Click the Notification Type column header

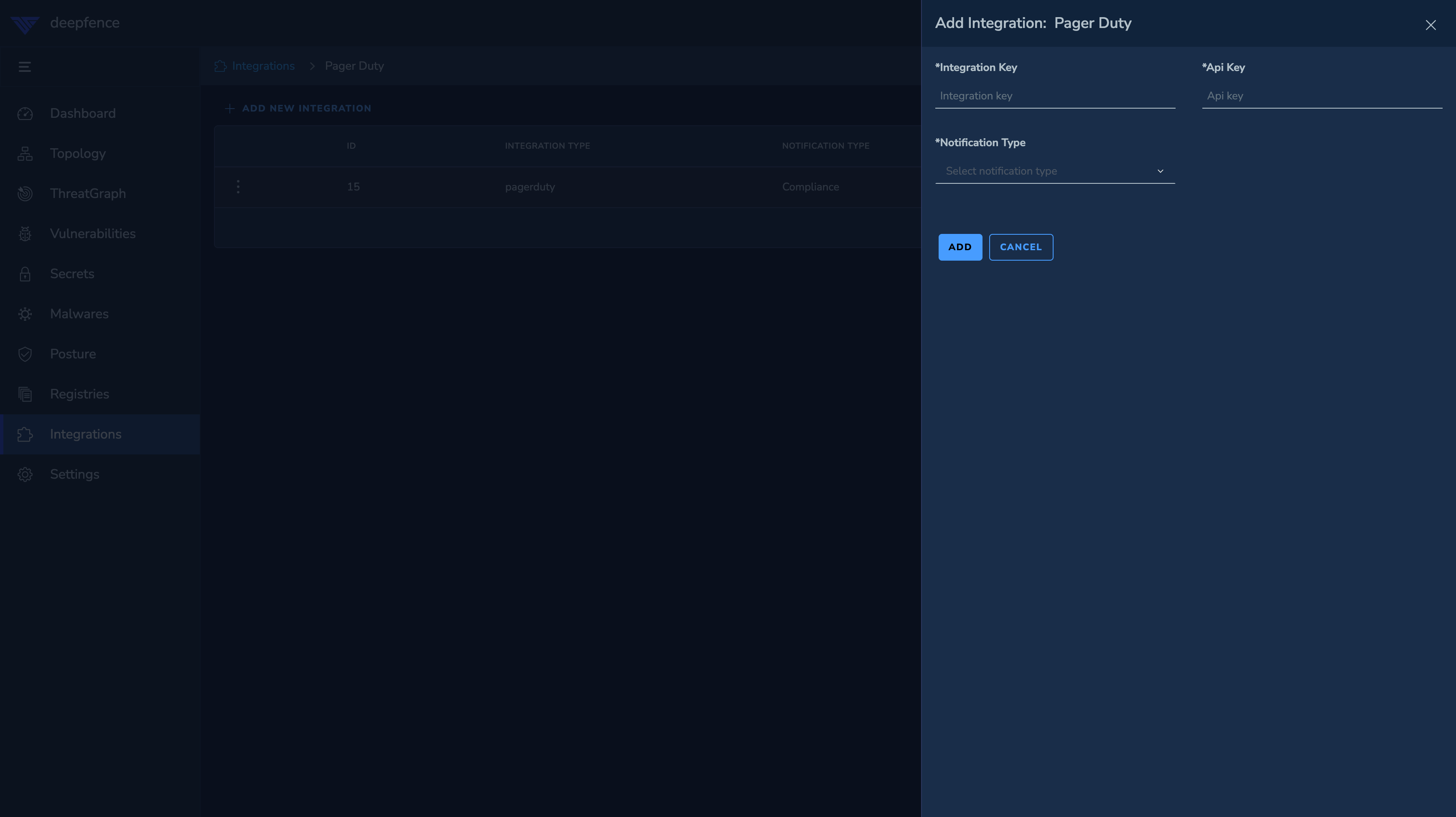[x=825, y=146]
